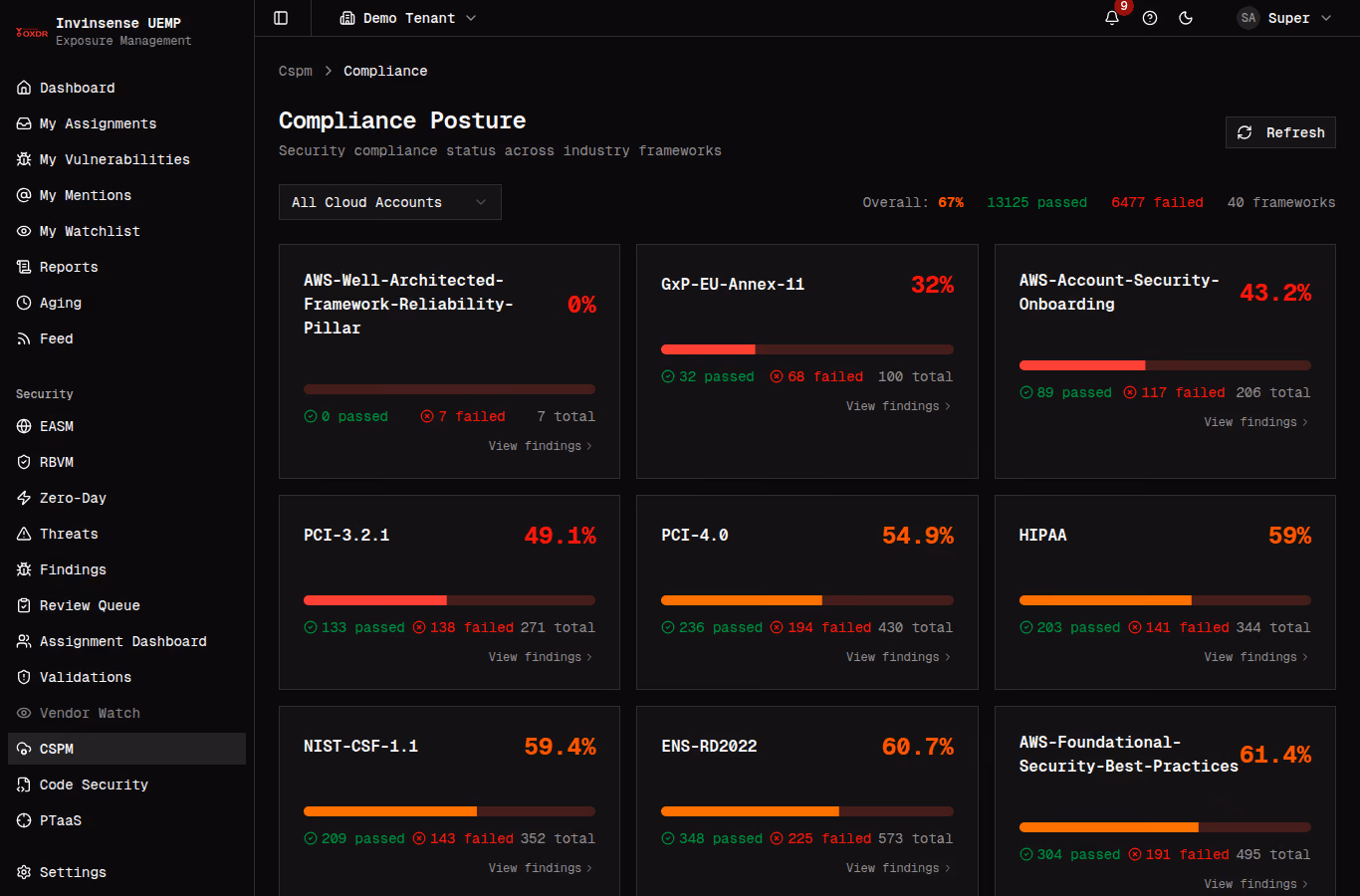Open Assignment Dashboard in the sidebar

click(126, 641)
